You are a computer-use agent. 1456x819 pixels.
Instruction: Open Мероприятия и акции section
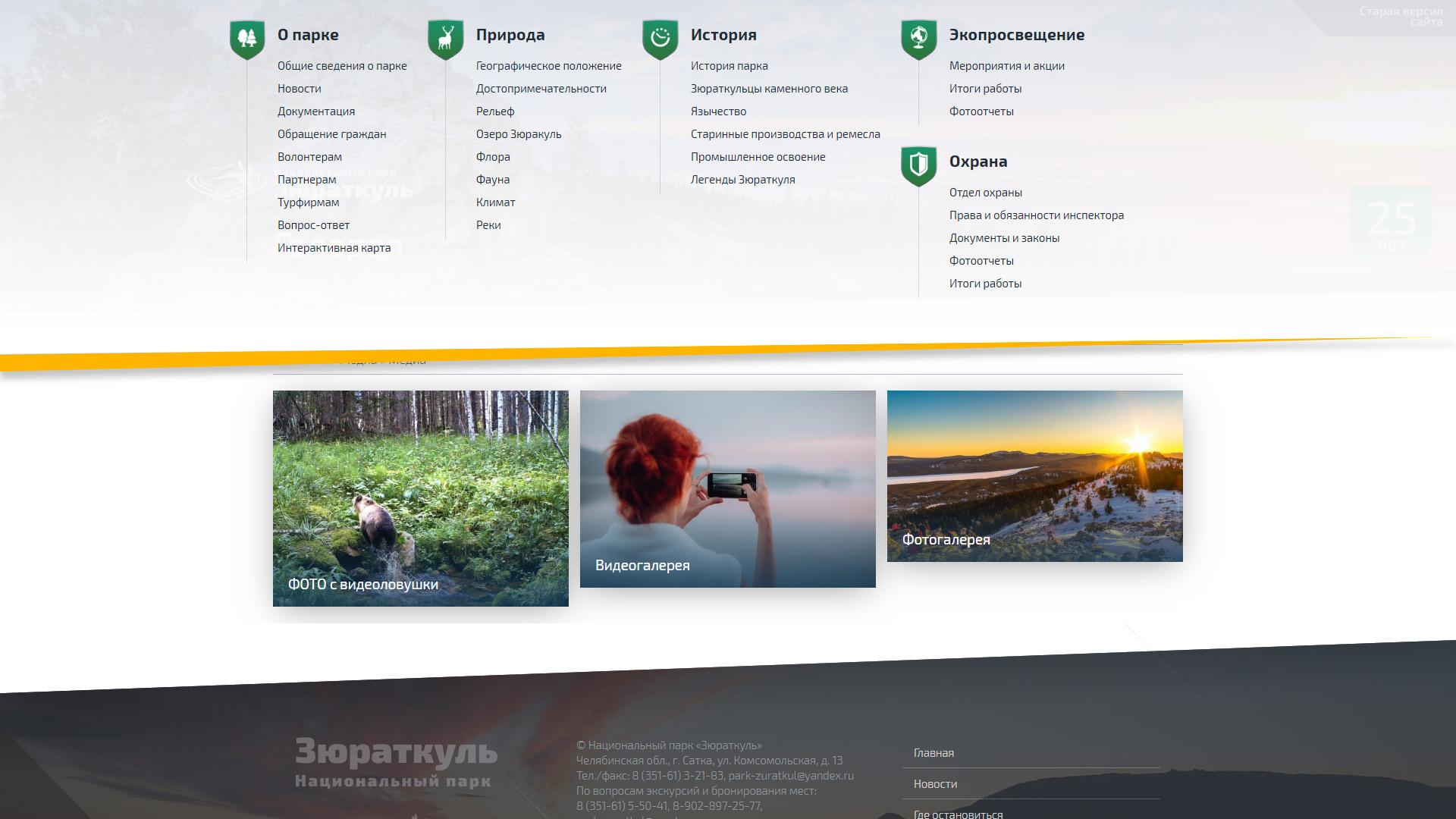point(1006,66)
